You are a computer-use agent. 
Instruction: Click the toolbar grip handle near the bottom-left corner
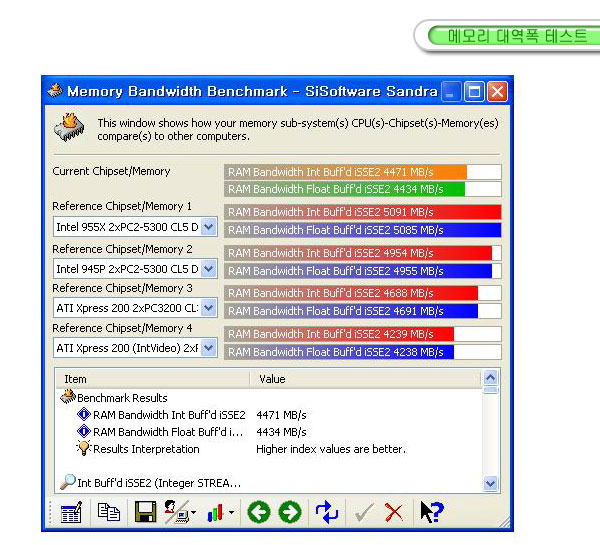50,512
